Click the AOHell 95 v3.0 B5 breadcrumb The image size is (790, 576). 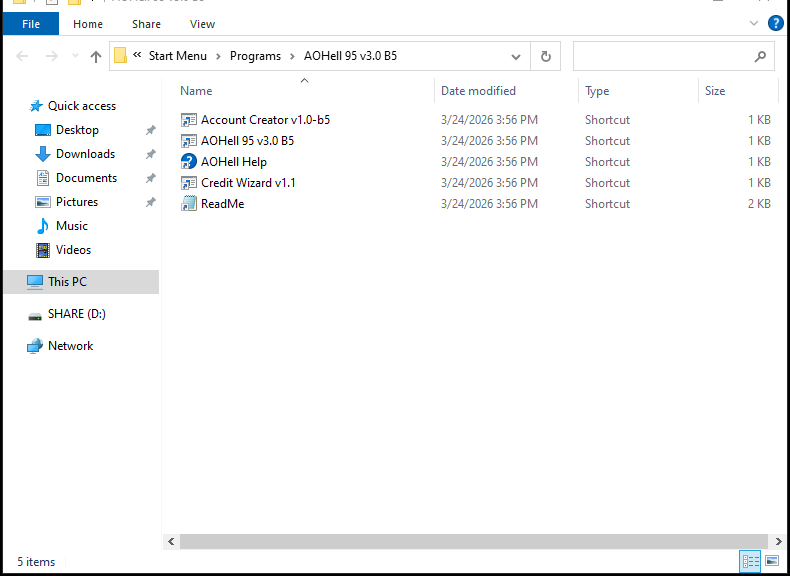pyautogui.click(x=350, y=56)
